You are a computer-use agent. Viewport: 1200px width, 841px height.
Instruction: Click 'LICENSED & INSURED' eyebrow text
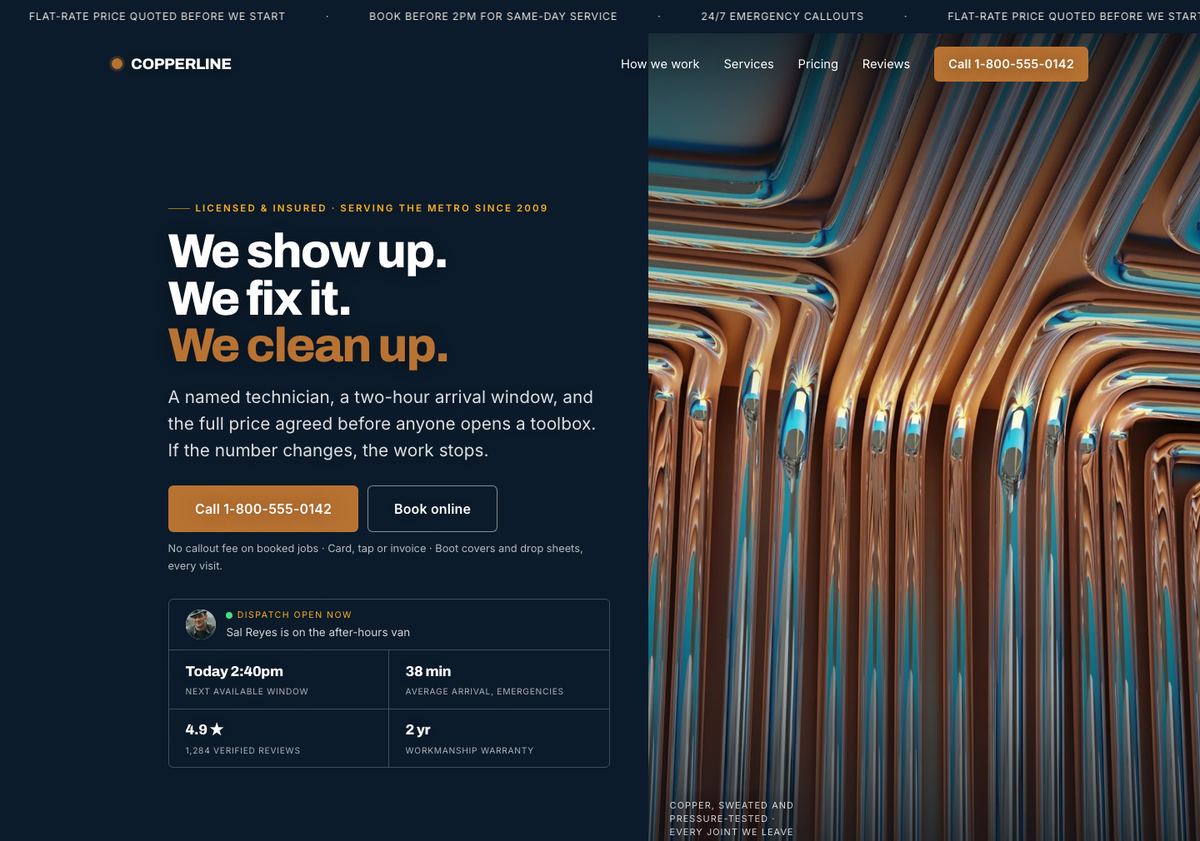tap(261, 208)
